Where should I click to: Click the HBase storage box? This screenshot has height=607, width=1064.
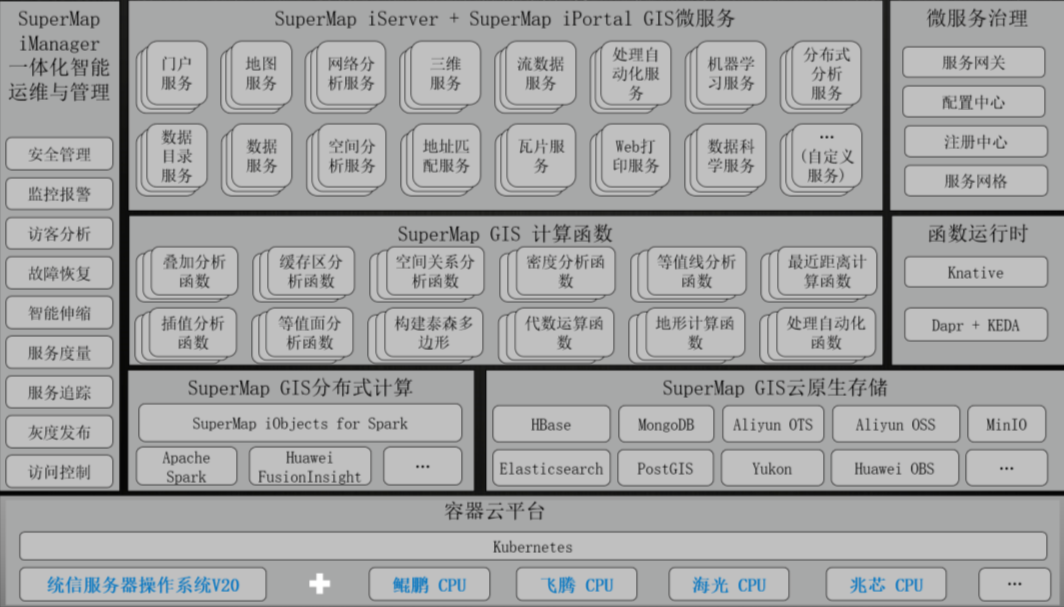point(551,425)
